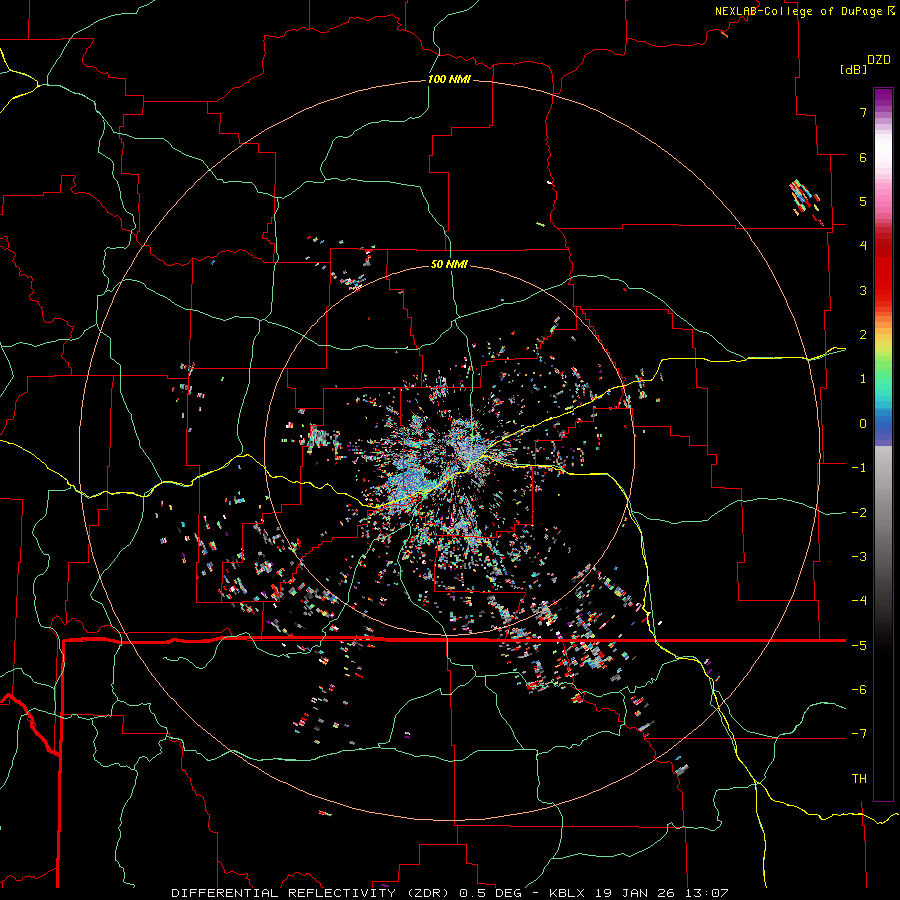900x900 pixels.
Task: Click the DZD legend title
Action: (879, 60)
